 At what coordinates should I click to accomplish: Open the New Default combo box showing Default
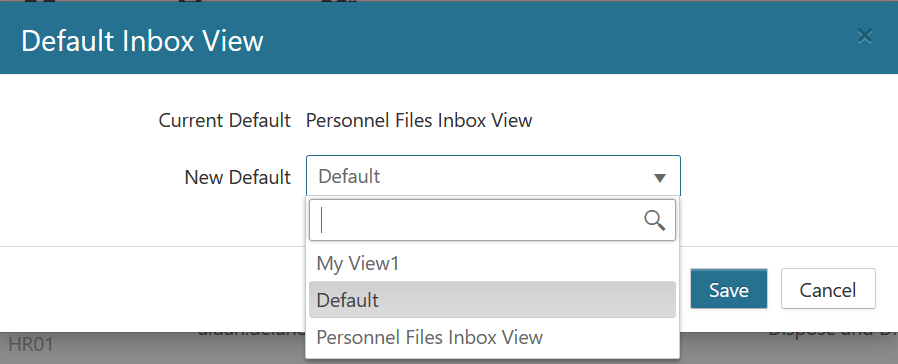click(493, 176)
